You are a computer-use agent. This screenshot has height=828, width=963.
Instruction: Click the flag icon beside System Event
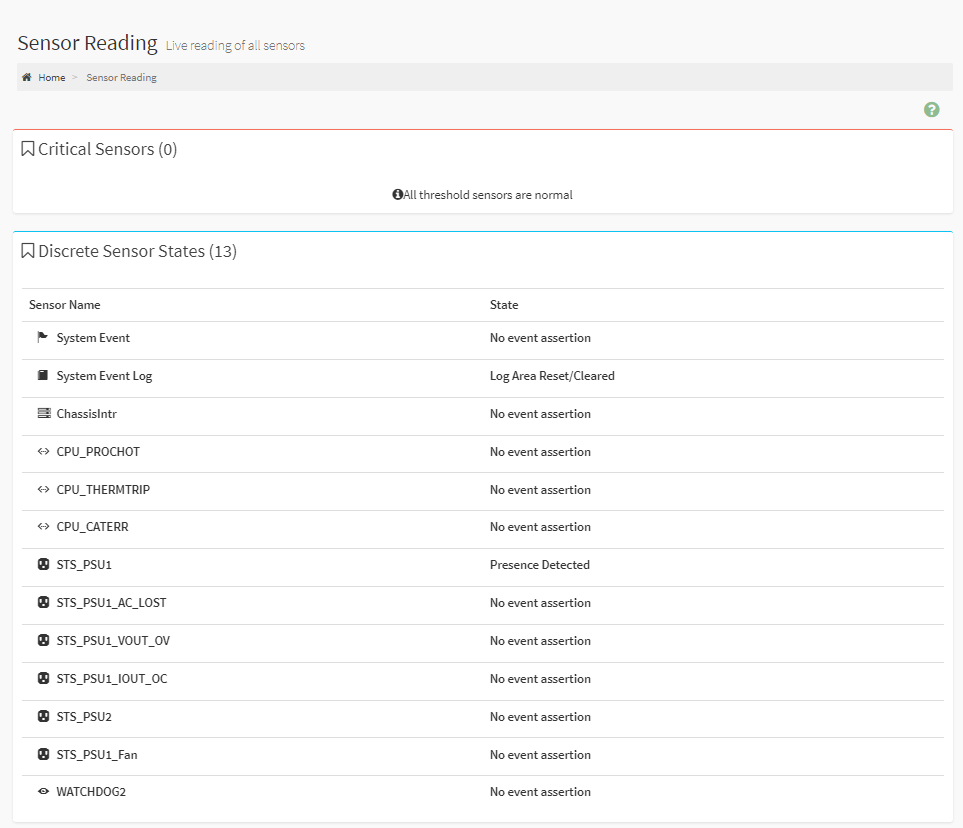click(43, 338)
